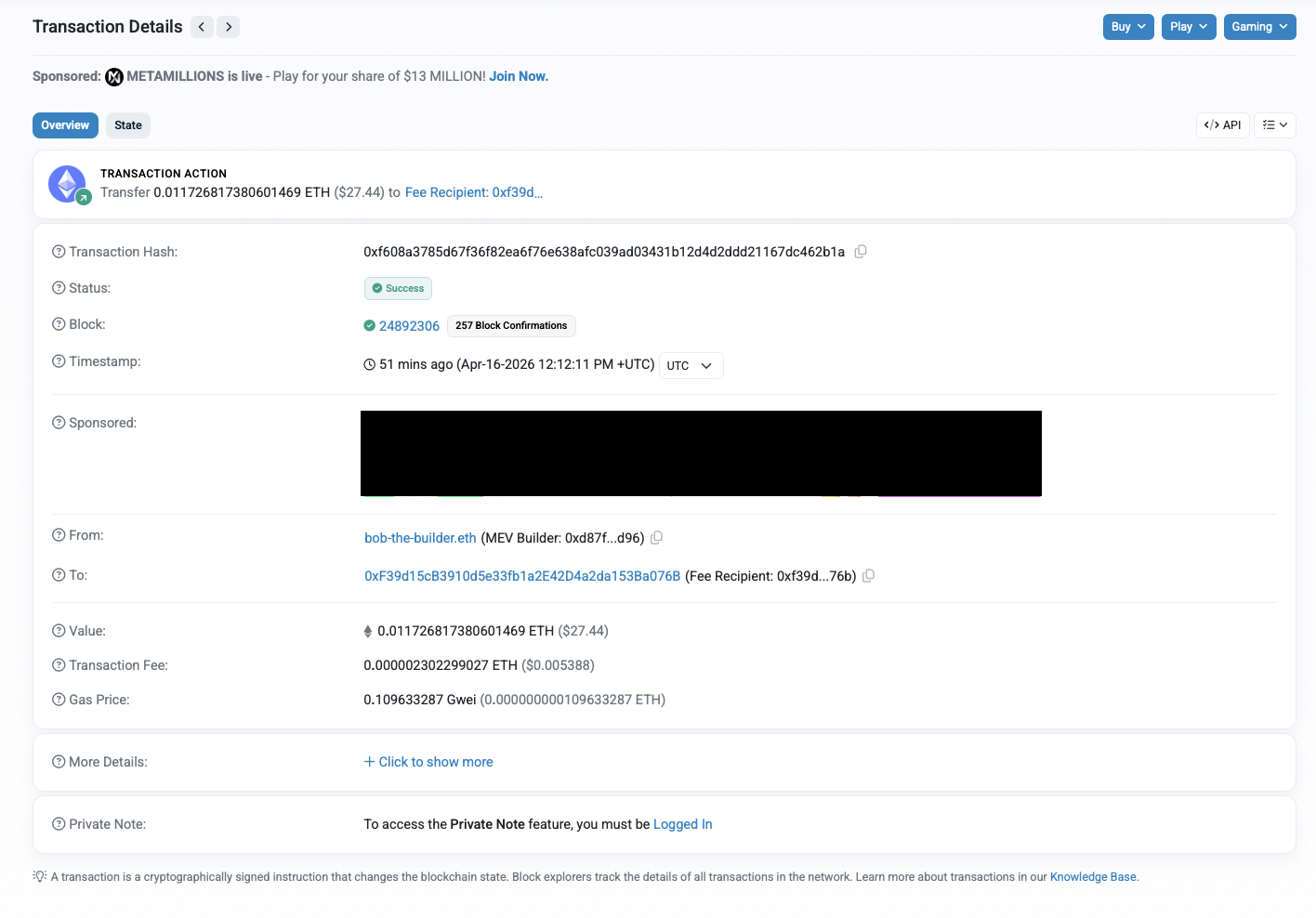Open block 24892306
This screenshot has height=918, width=1316.
point(409,326)
